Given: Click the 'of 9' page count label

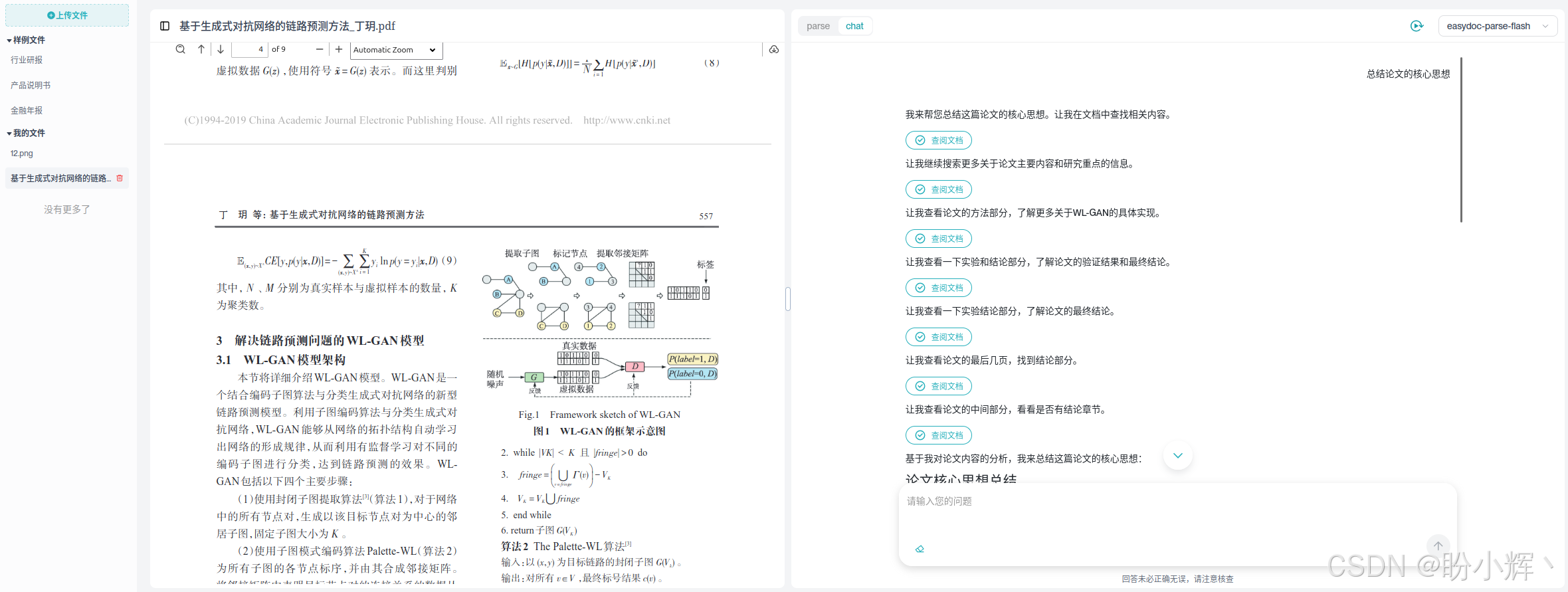Looking at the screenshot, I should 278,49.
